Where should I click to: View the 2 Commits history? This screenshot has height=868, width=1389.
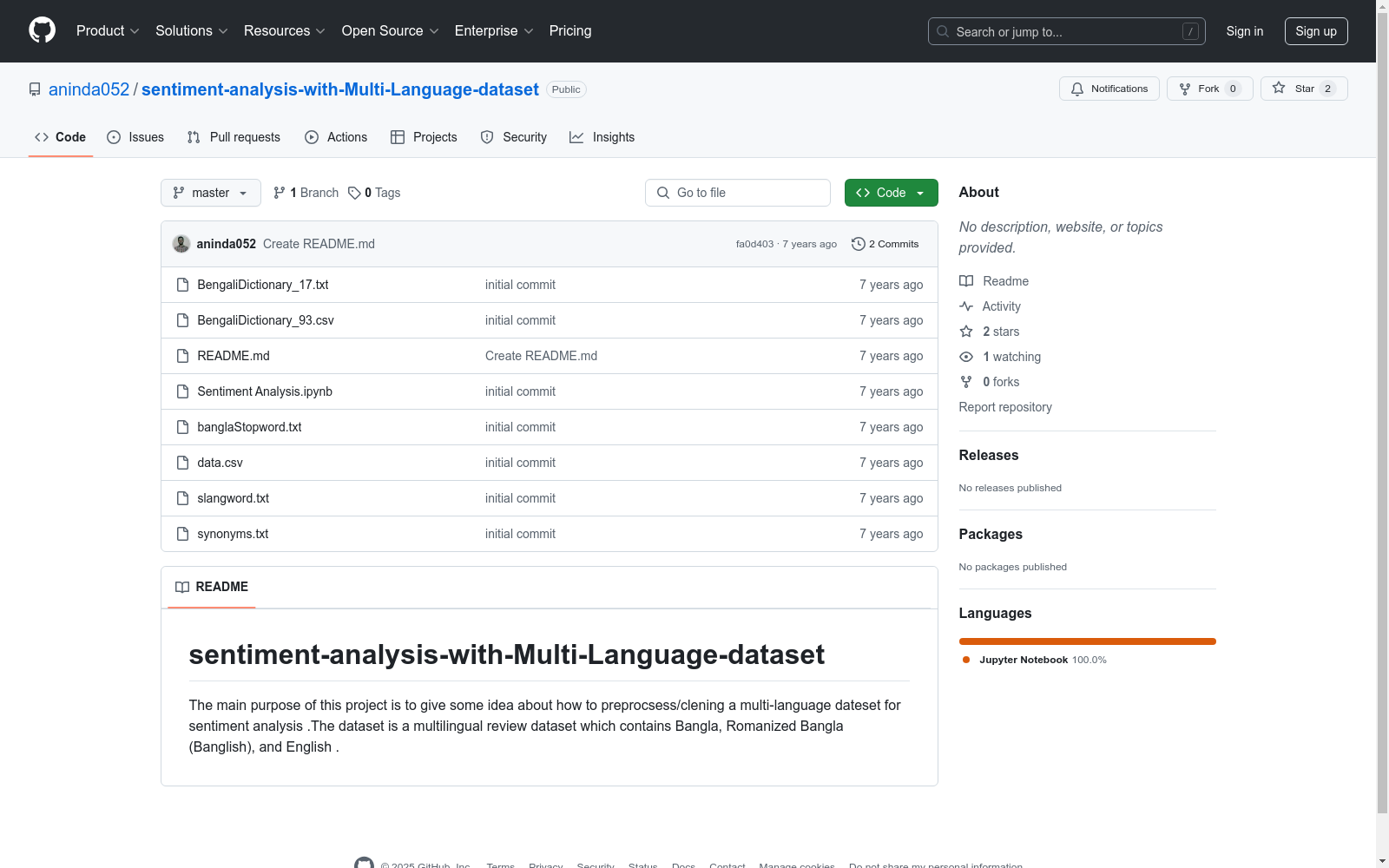click(x=885, y=244)
